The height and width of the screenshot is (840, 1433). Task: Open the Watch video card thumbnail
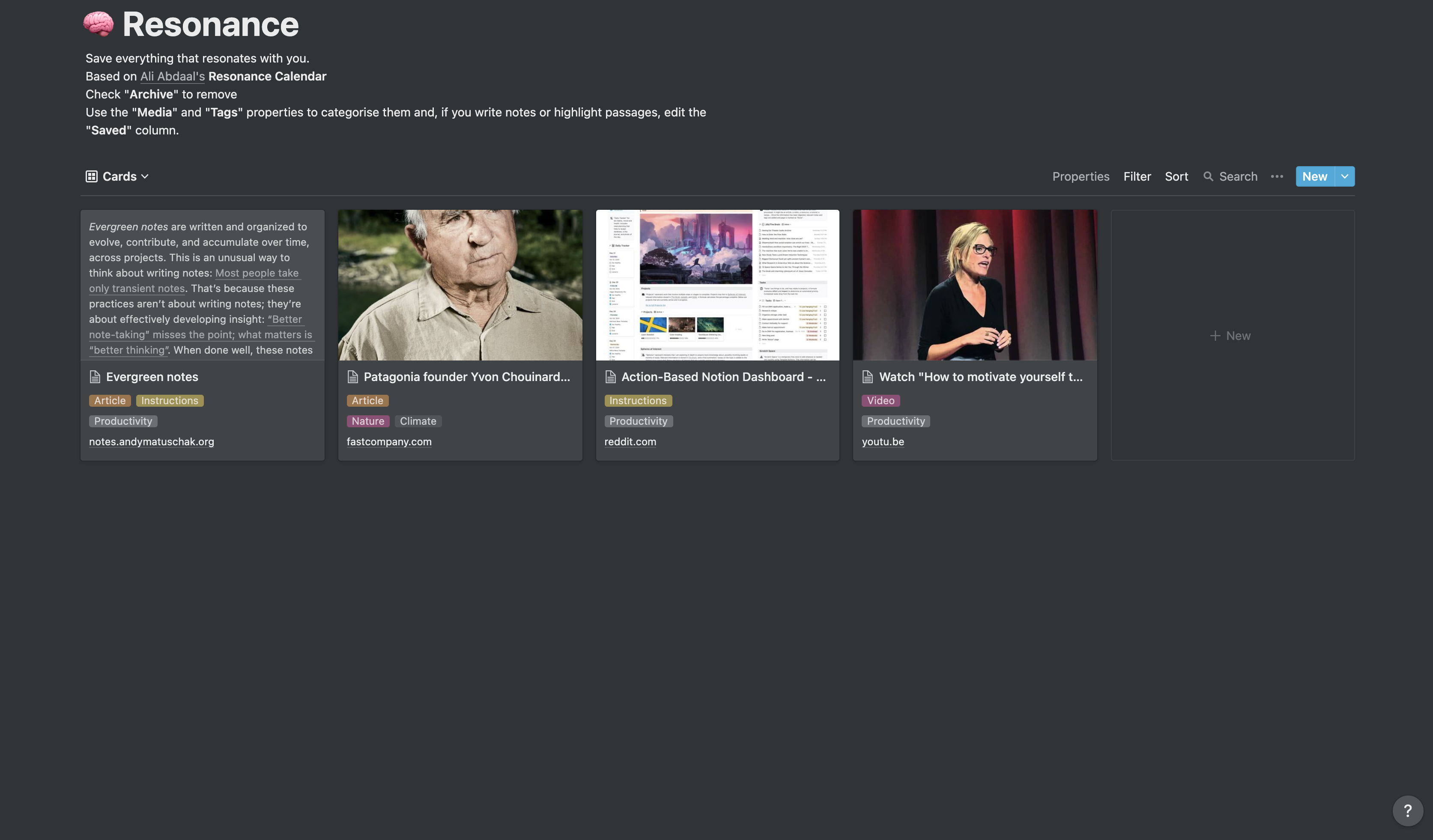tap(975, 285)
